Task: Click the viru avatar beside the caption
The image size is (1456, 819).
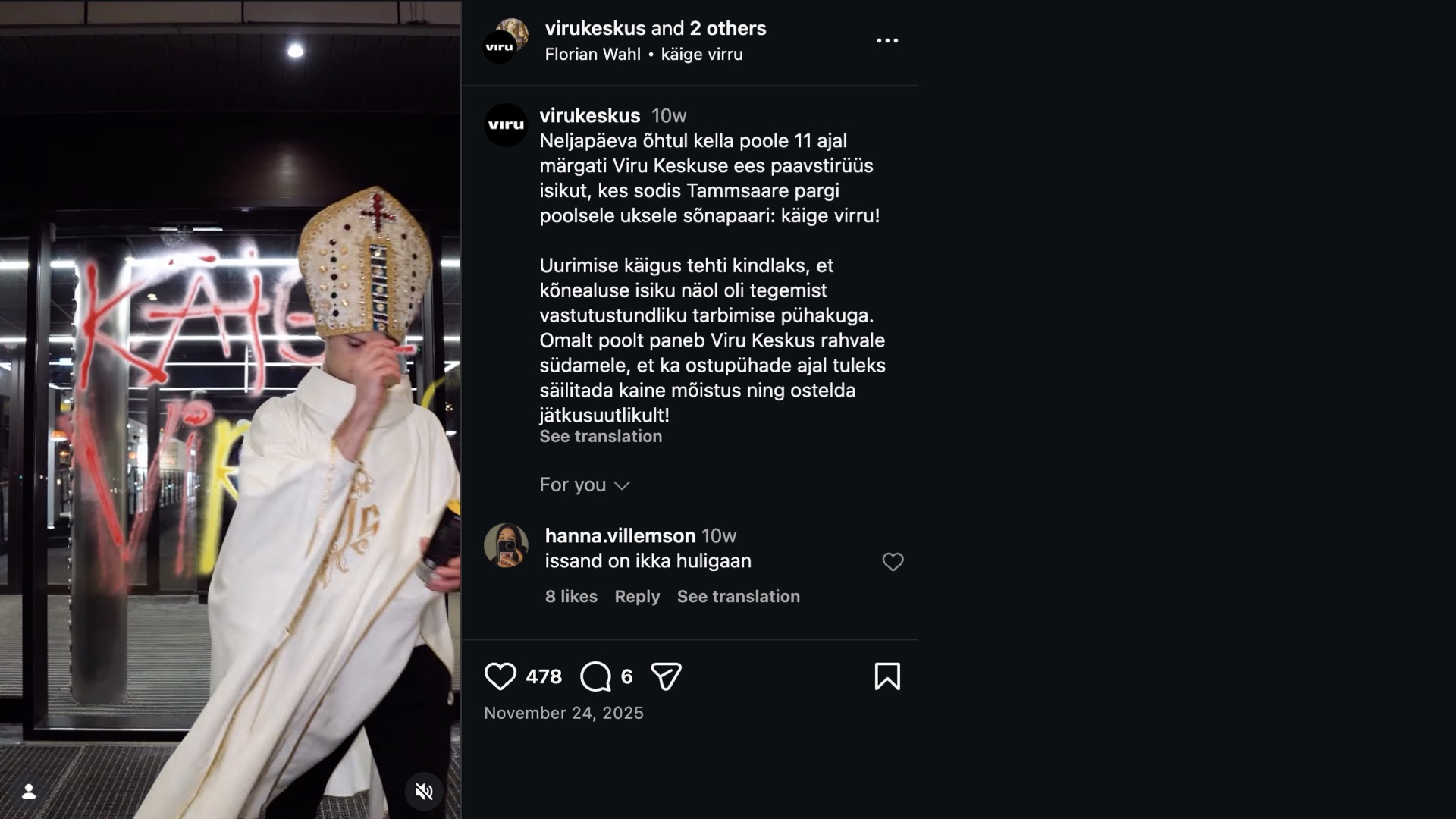Action: (x=506, y=125)
